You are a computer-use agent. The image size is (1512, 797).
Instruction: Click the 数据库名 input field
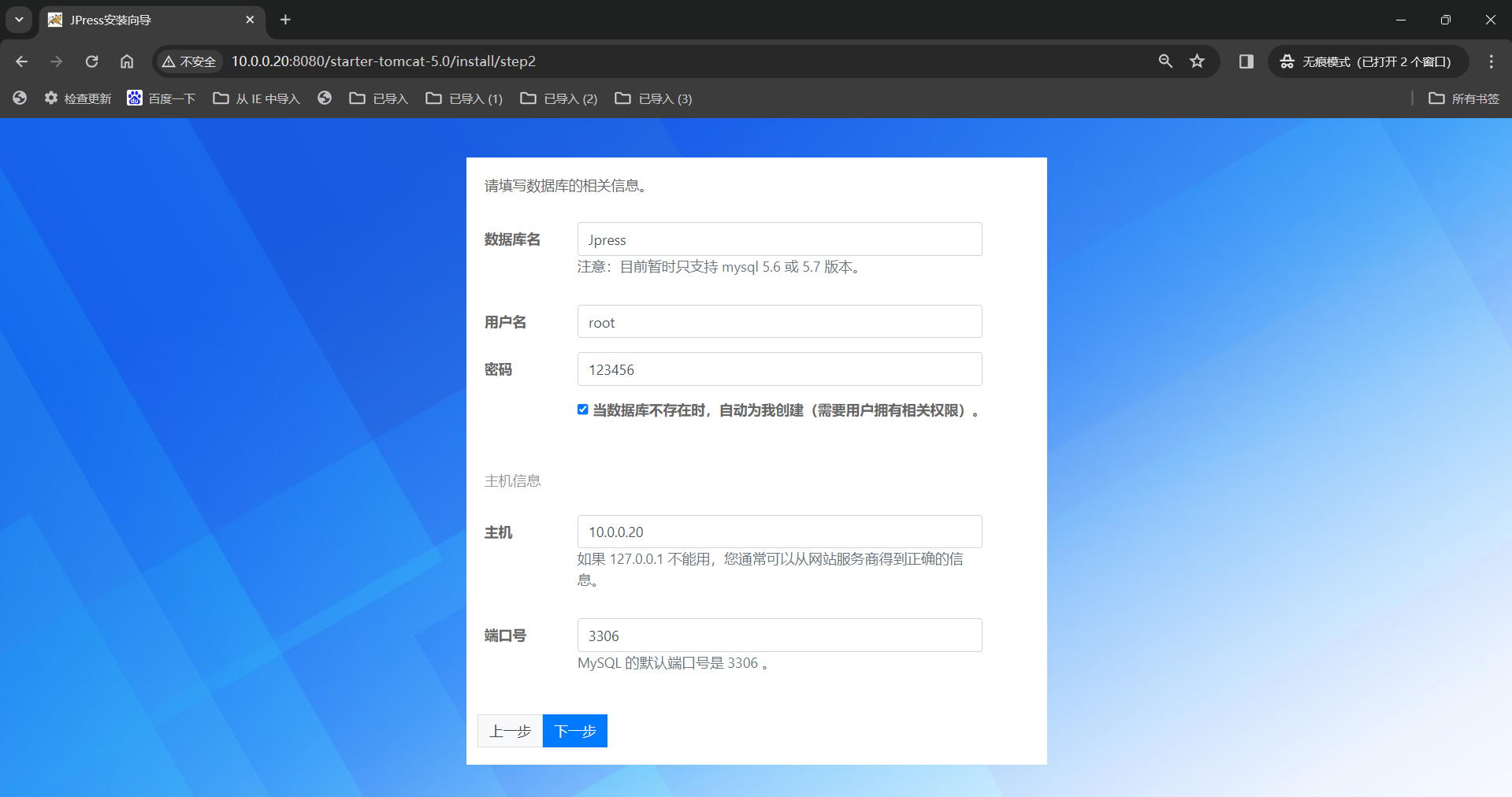click(x=779, y=239)
